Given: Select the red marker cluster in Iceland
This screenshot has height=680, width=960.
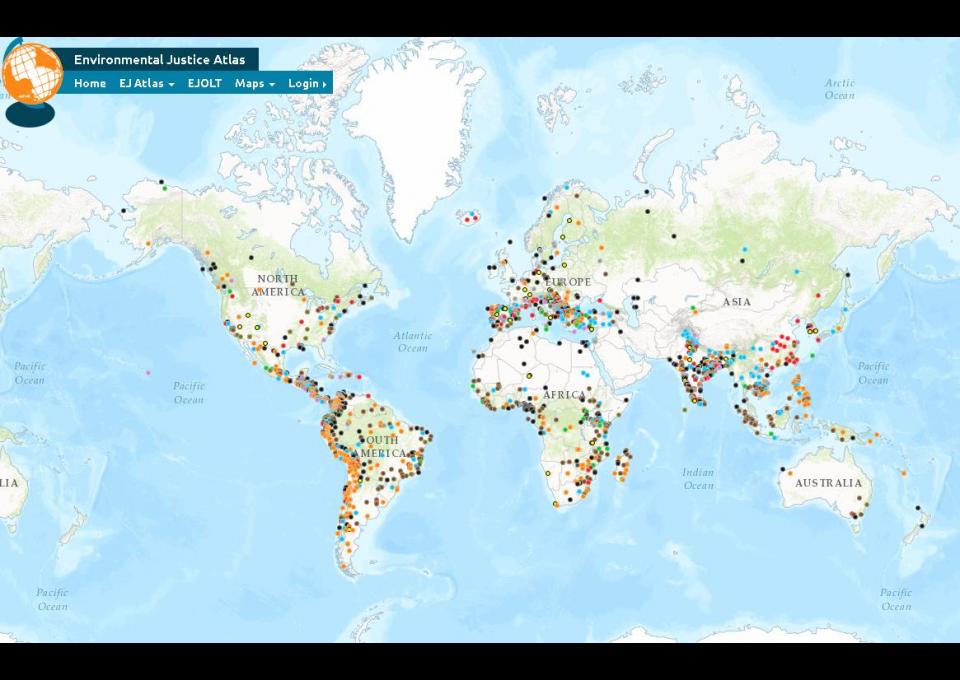Looking at the screenshot, I should click(x=472, y=215).
